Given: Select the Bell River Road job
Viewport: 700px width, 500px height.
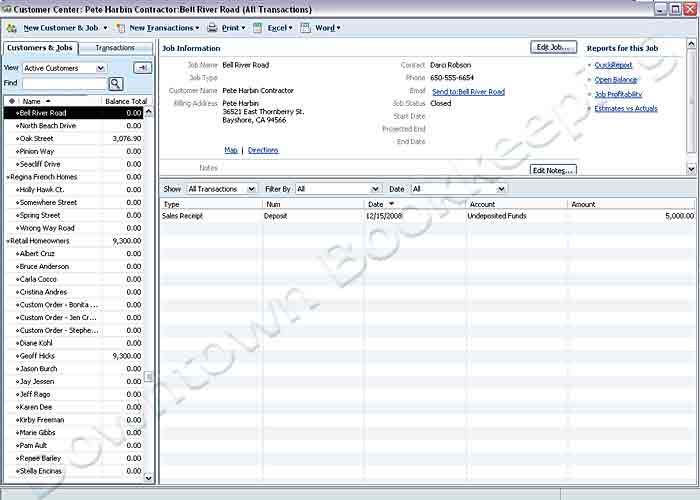Looking at the screenshot, I should coord(74,113).
